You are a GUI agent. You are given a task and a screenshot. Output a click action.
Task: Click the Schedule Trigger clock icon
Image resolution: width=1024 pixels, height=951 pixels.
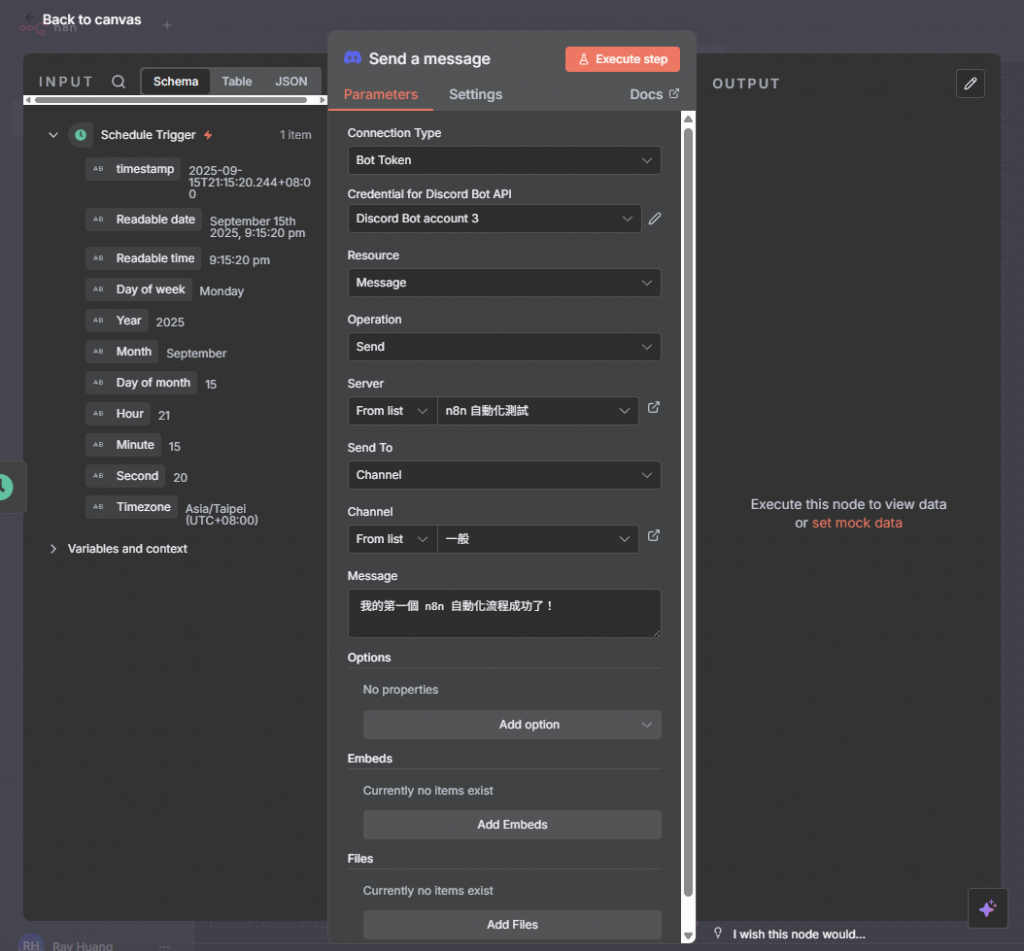point(81,135)
